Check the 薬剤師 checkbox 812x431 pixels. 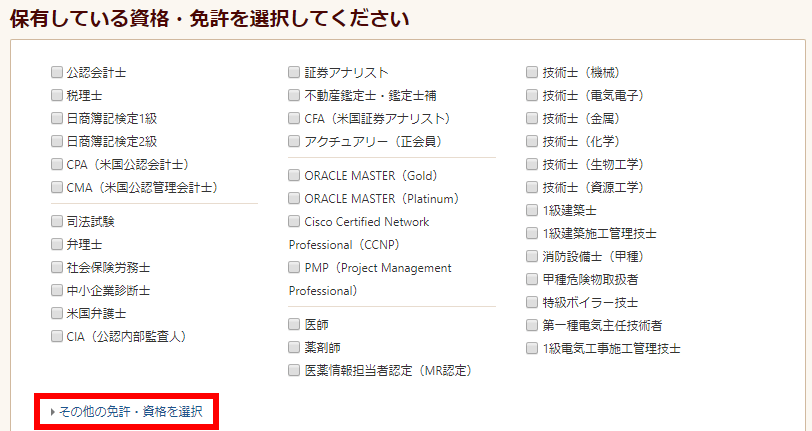(294, 347)
